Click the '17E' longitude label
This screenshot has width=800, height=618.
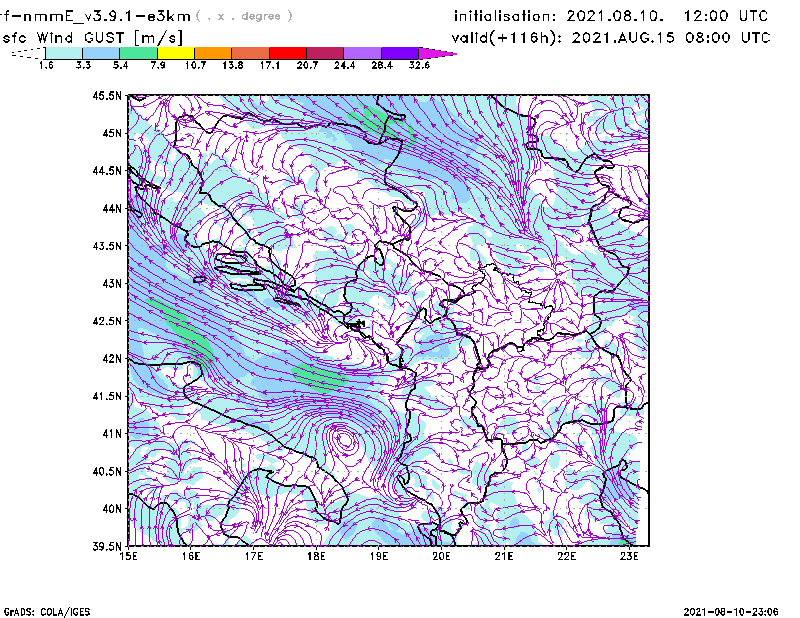254,556
